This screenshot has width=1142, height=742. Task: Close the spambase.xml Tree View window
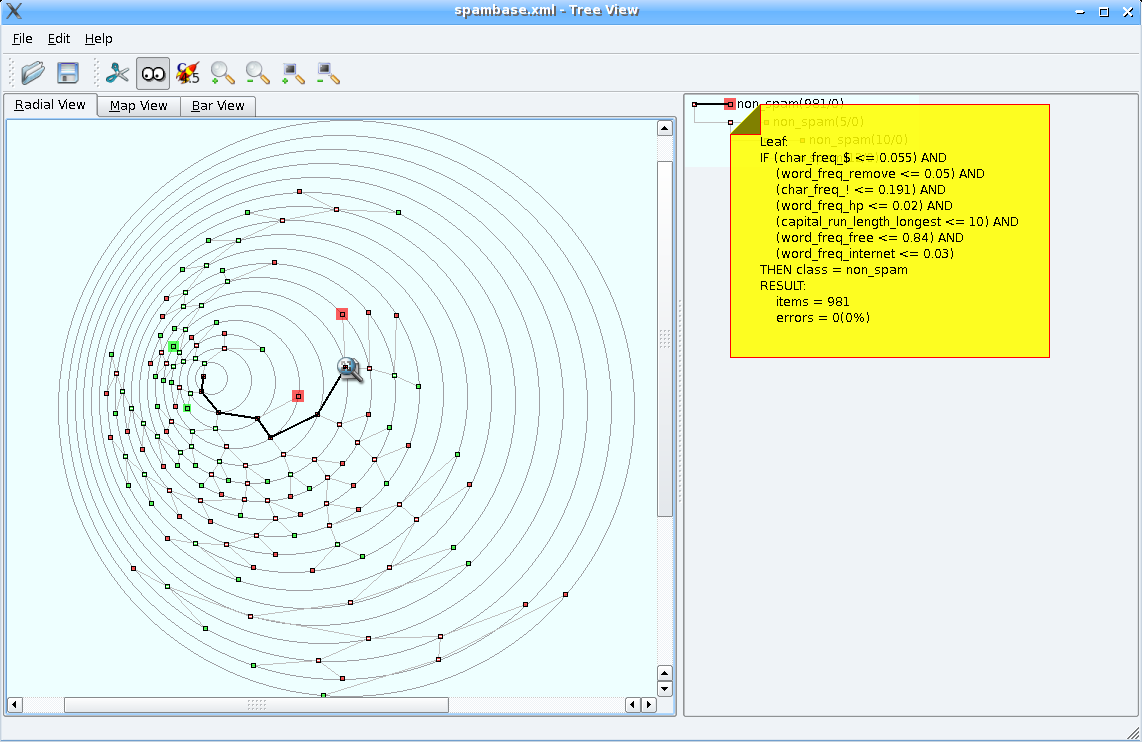1128,12
